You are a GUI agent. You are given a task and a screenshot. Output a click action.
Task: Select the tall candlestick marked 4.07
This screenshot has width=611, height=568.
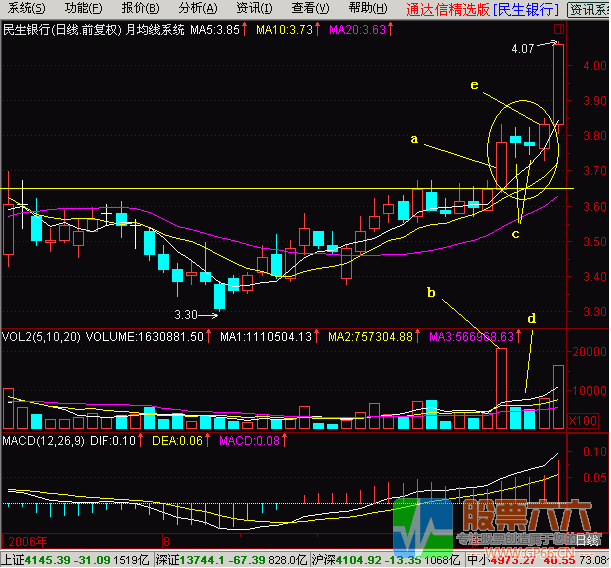click(558, 84)
